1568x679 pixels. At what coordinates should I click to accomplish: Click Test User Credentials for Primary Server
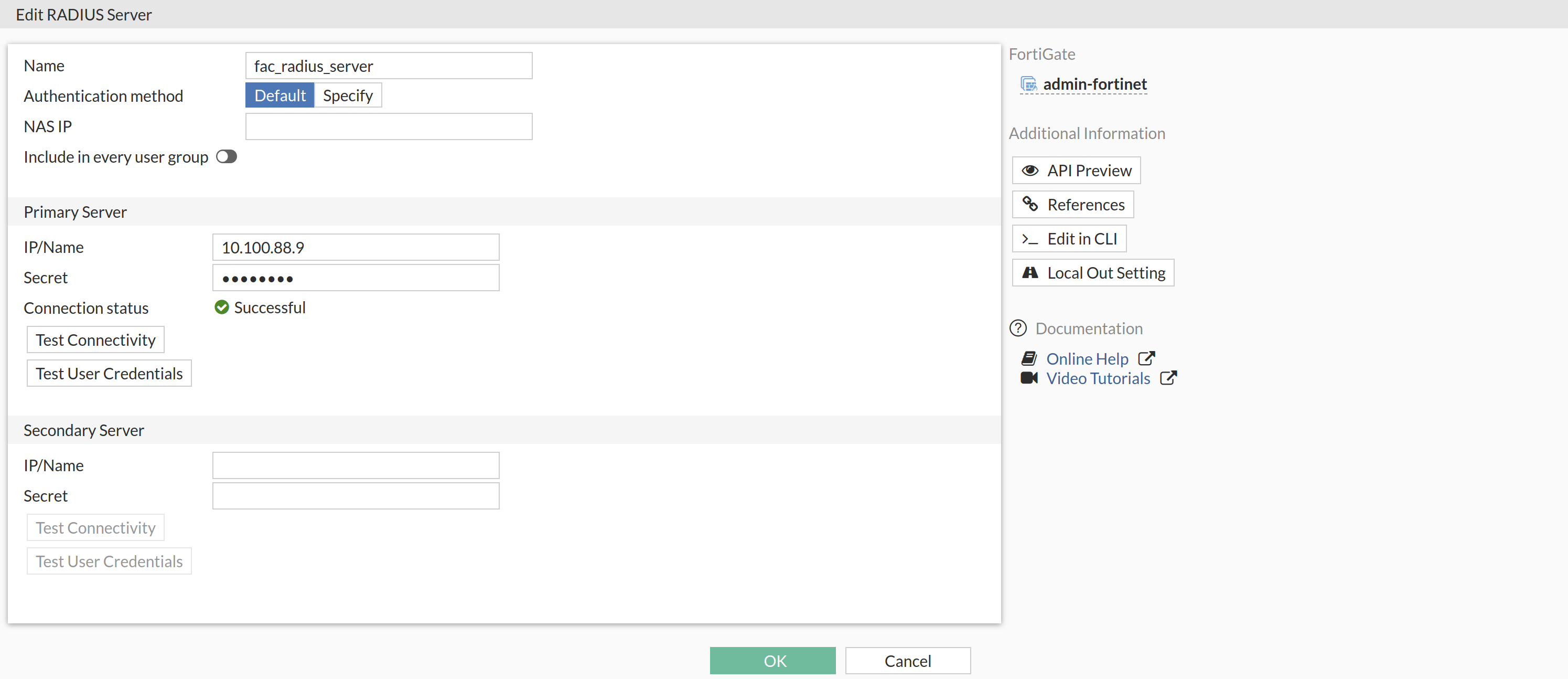109,373
